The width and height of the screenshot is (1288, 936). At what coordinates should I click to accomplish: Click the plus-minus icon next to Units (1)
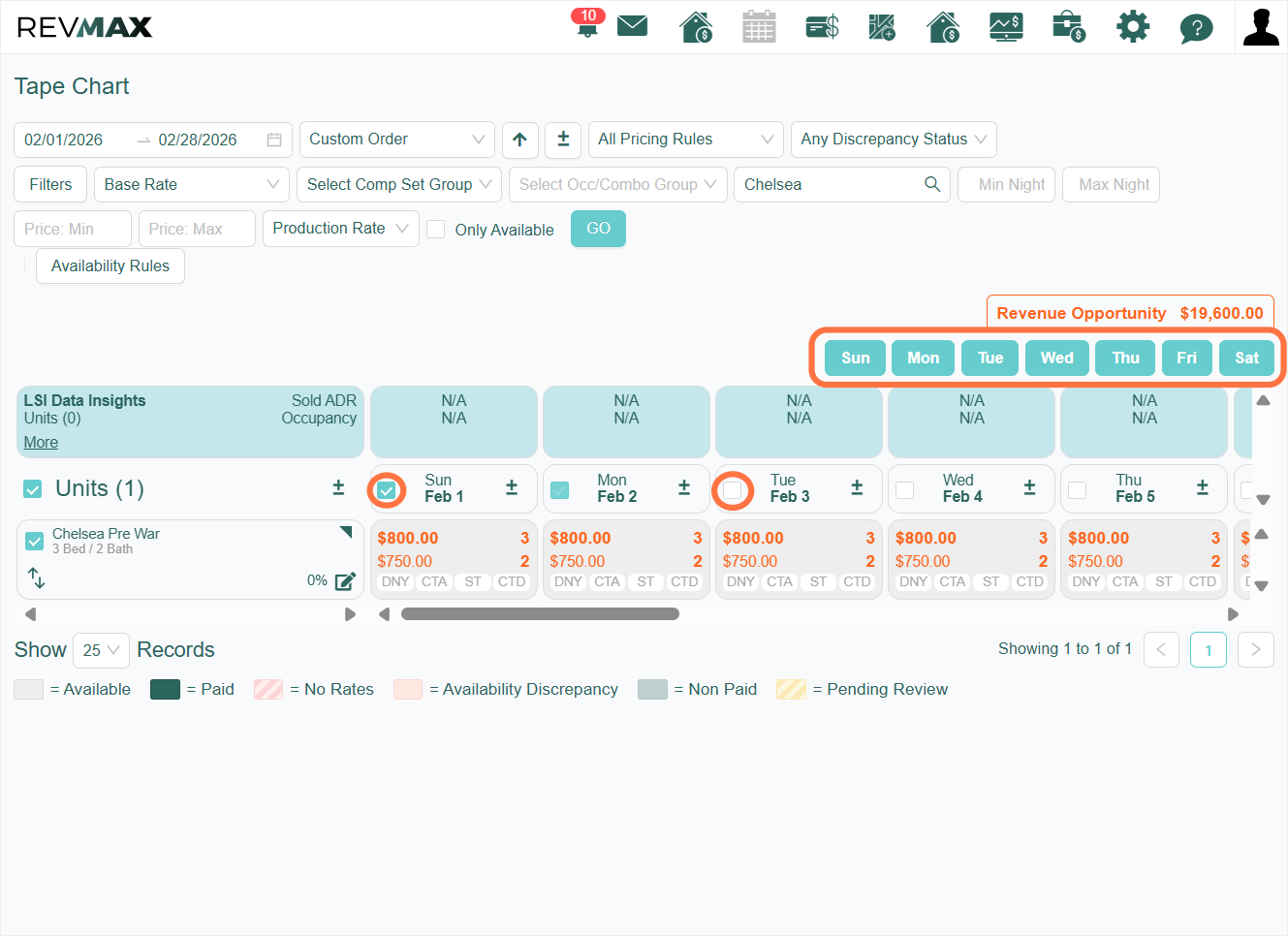[338, 487]
